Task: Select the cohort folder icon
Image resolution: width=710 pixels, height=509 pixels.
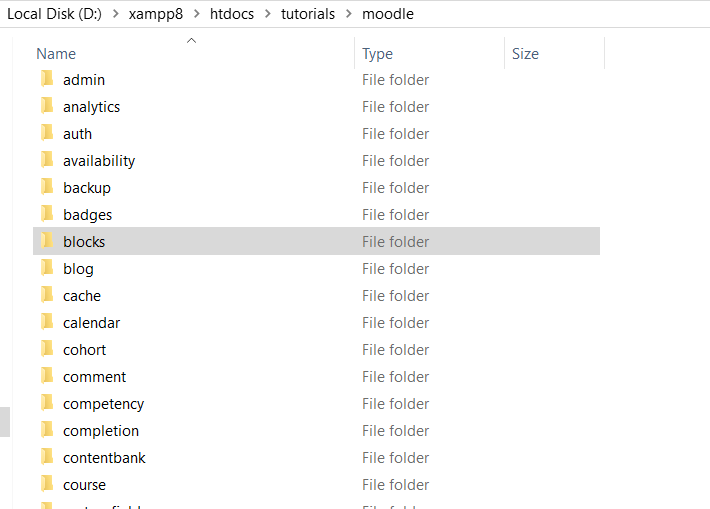Action: pyautogui.click(x=47, y=349)
